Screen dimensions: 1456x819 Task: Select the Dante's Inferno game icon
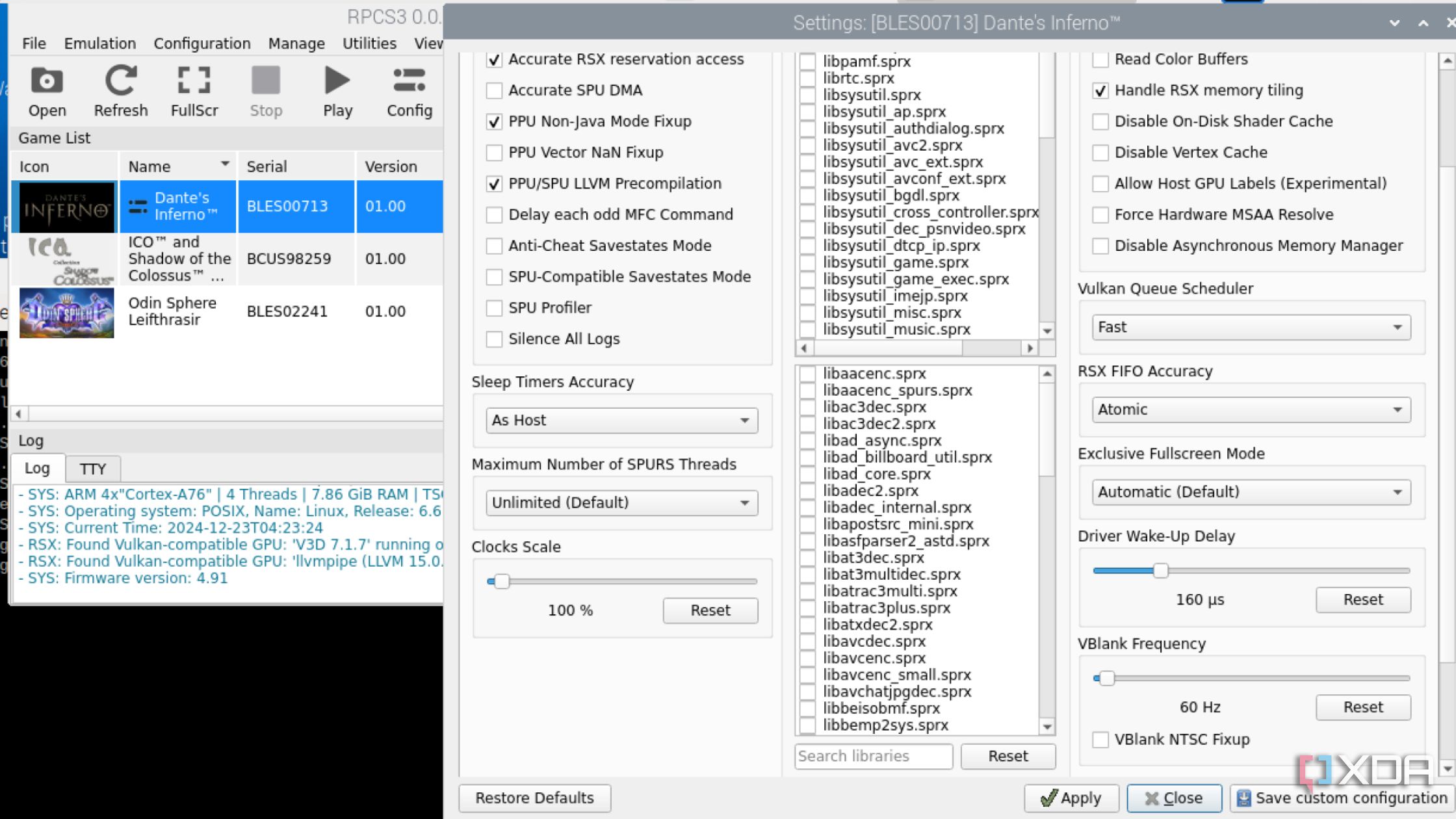66,207
